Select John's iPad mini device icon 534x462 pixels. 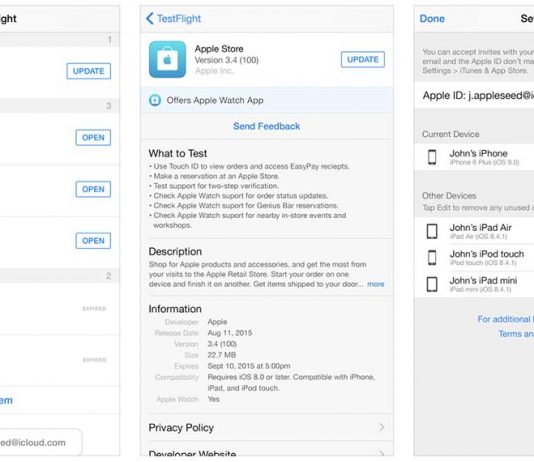pyautogui.click(x=432, y=284)
